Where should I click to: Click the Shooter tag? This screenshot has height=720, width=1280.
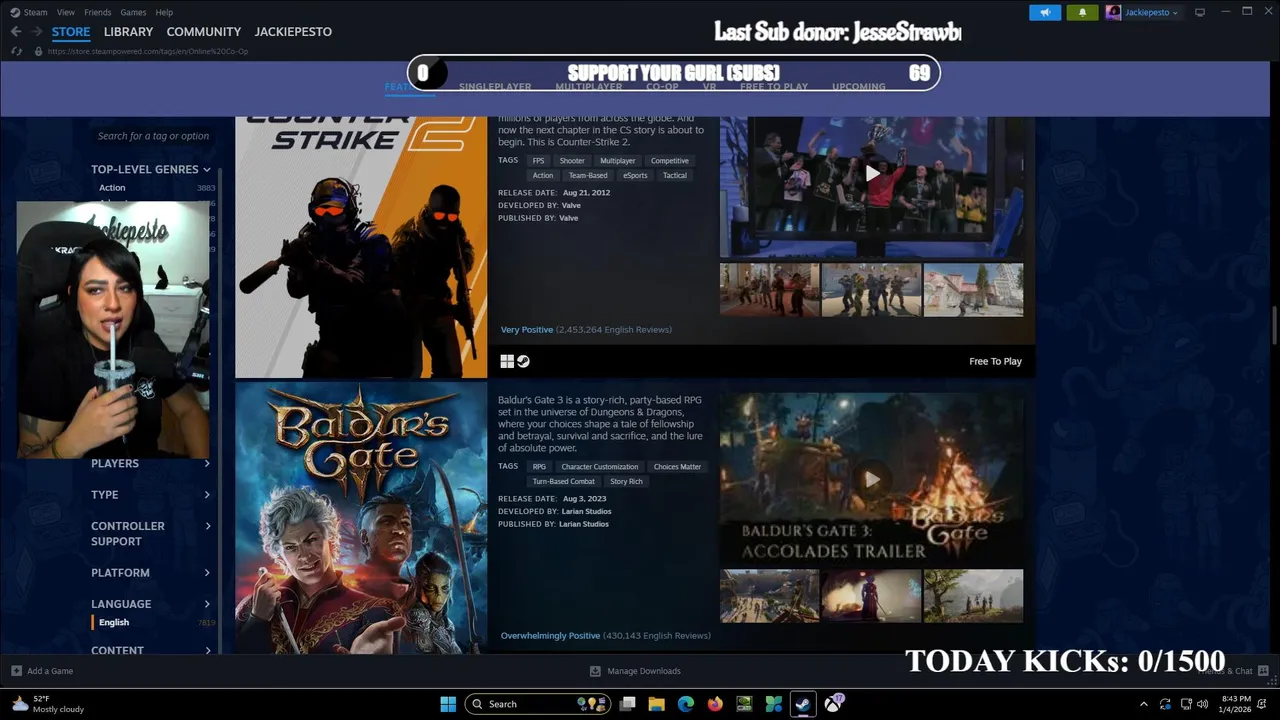click(572, 161)
